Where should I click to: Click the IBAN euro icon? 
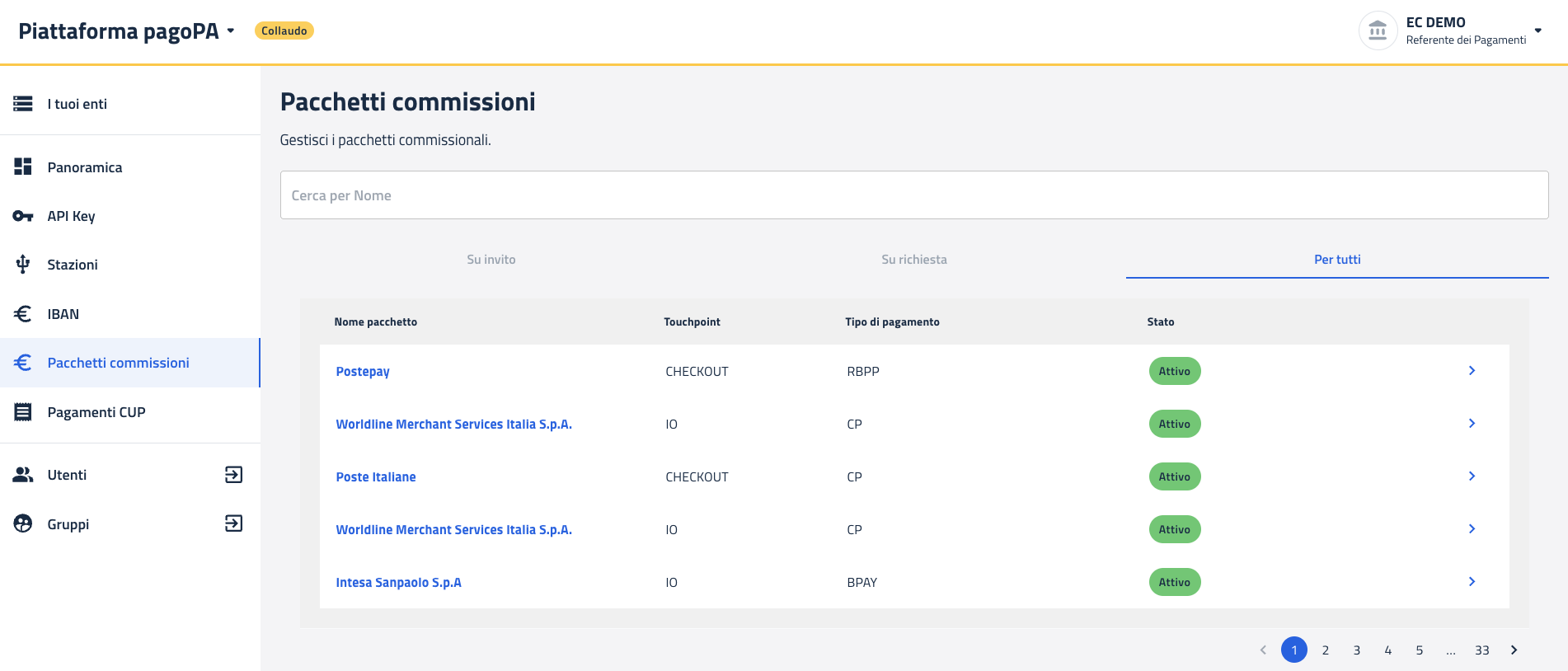[23, 314]
